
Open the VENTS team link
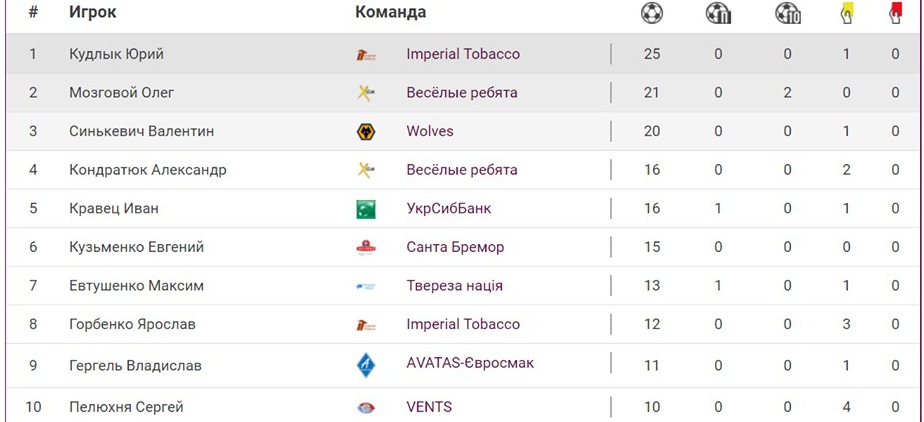[x=429, y=407]
